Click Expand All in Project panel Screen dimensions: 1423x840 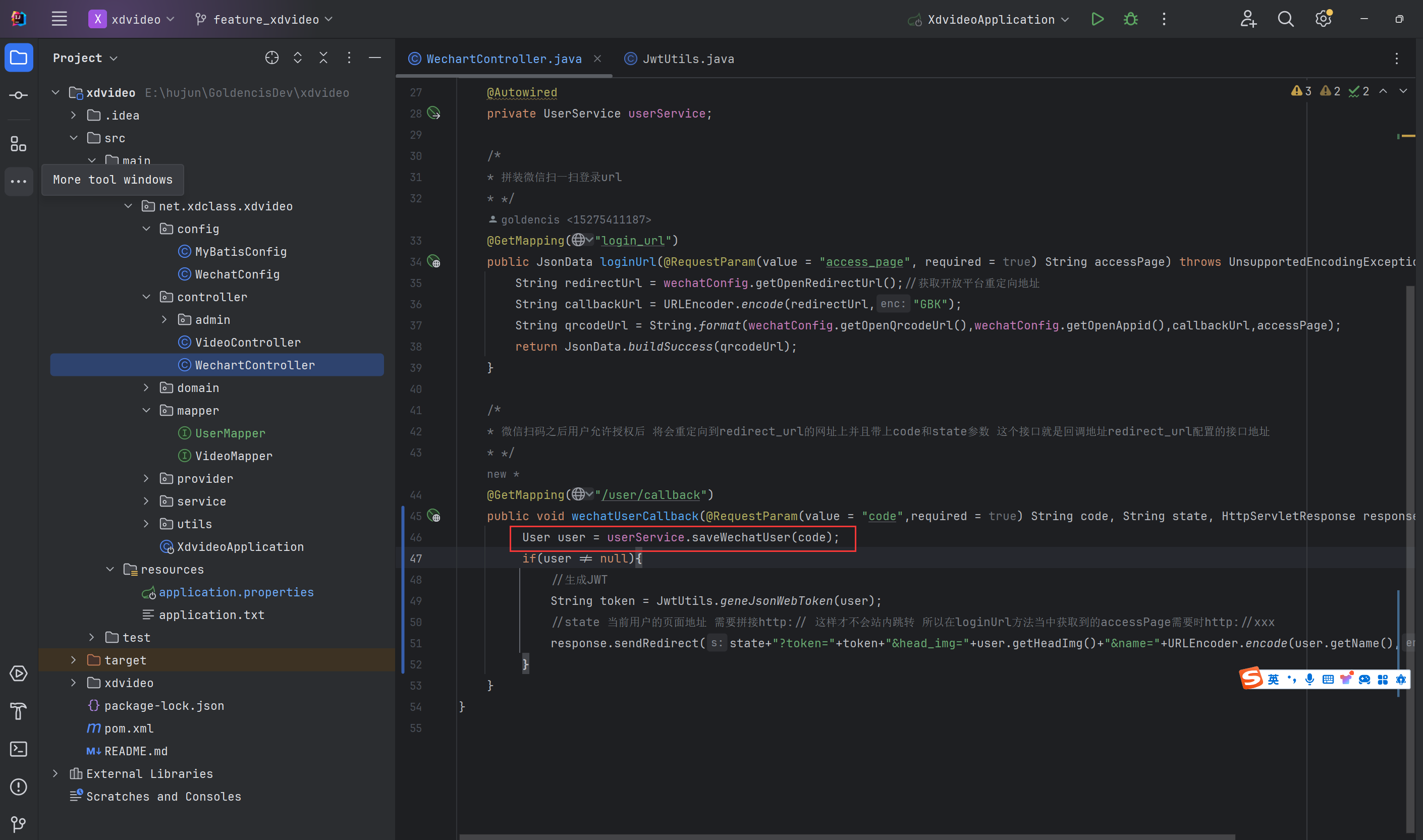tap(298, 58)
